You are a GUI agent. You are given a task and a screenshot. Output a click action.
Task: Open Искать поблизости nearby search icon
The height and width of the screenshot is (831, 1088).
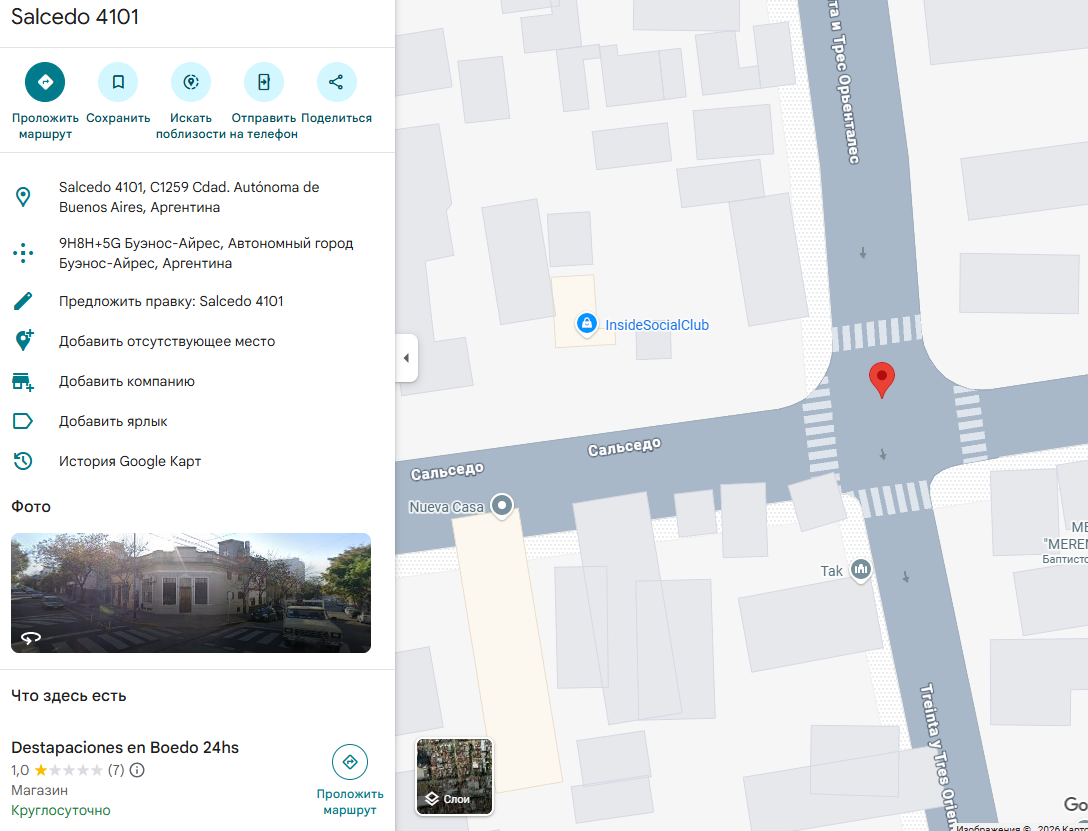(x=191, y=82)
